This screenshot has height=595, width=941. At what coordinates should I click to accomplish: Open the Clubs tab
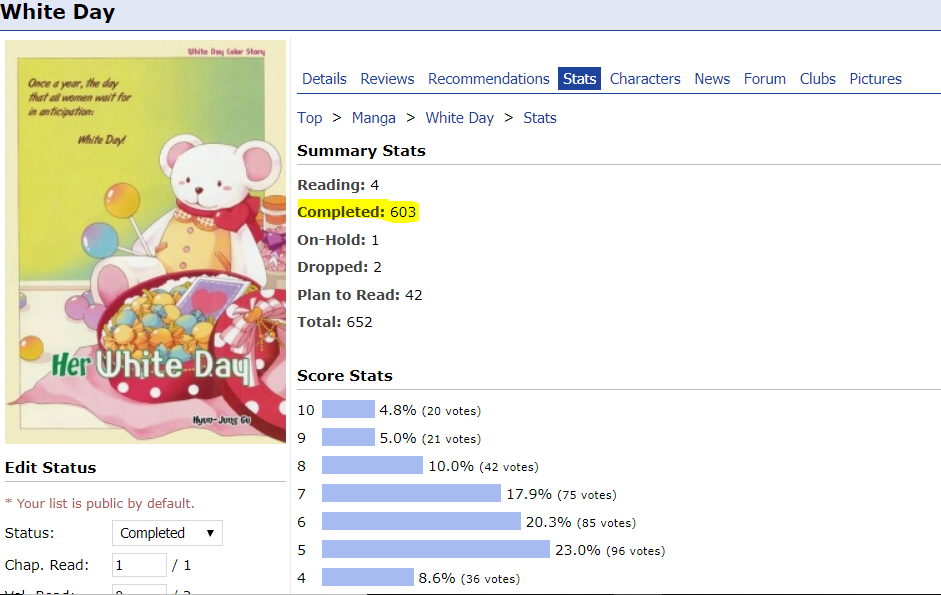tap(818, 79)
